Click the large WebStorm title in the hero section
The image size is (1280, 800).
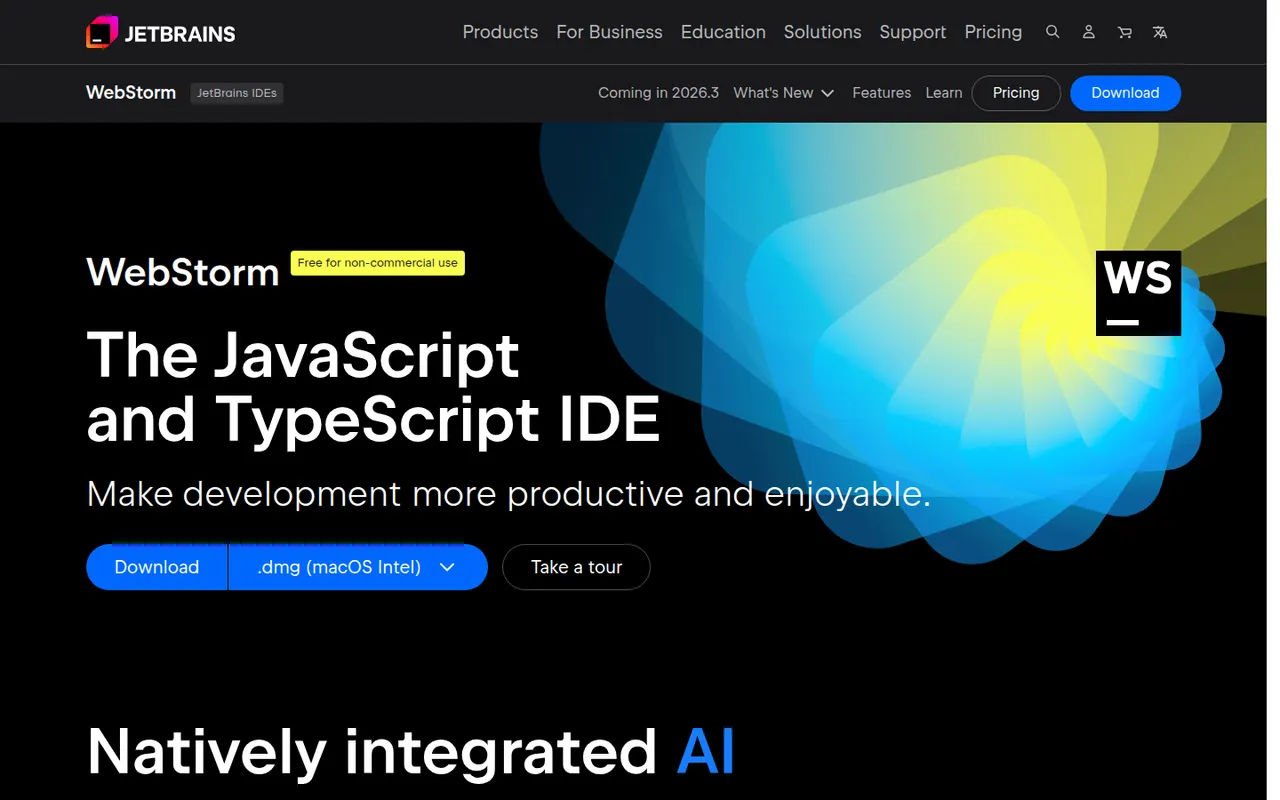pyautogui.click(x=183, y=272)
